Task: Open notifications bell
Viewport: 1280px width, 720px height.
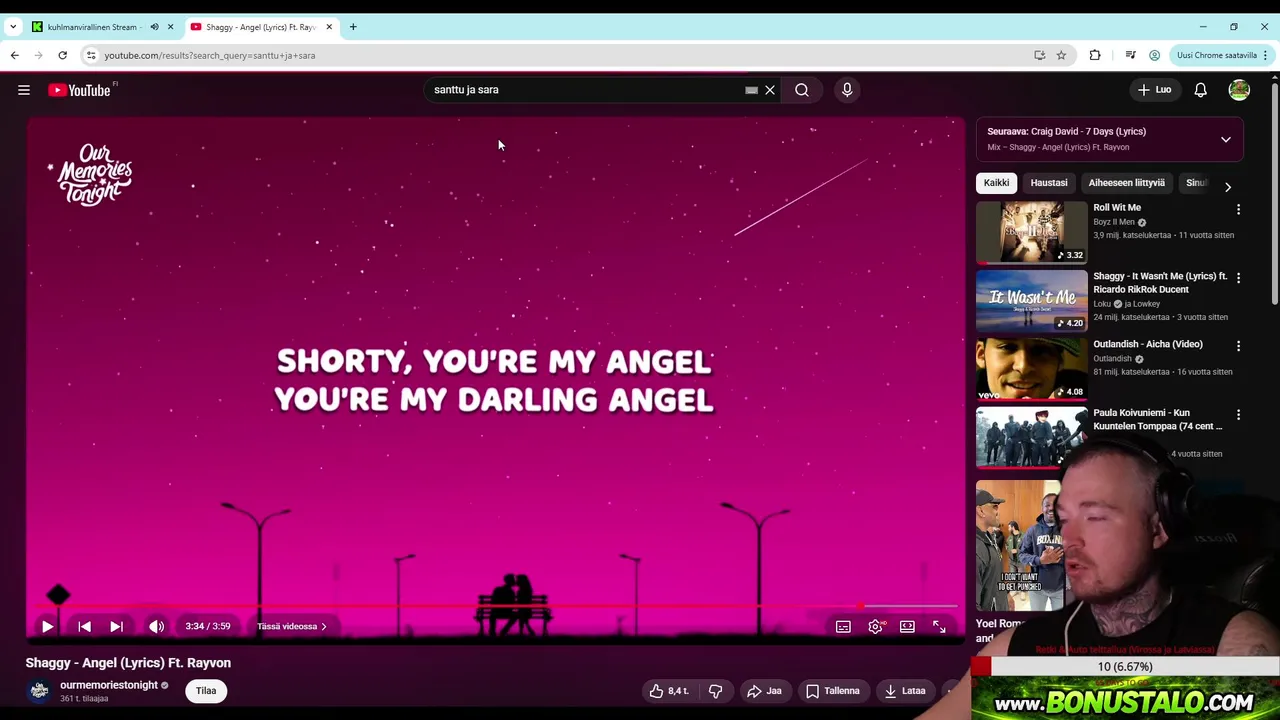Action: click(1200, 90)
